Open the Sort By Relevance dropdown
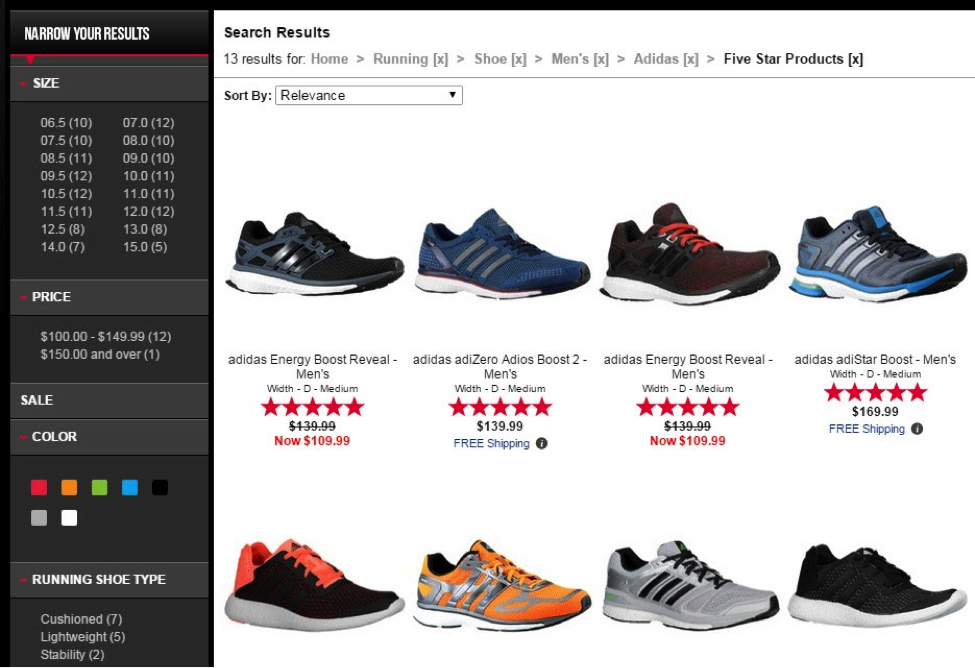 pyautogui.click(x=369, y=95)
